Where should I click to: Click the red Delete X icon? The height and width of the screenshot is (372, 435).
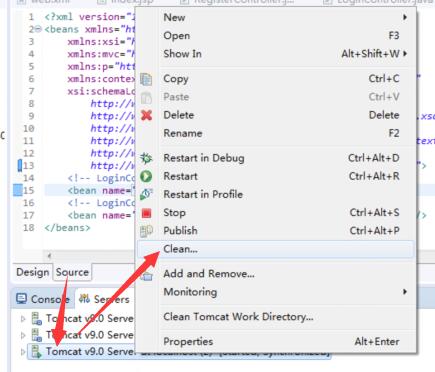[x=146, y=115]
